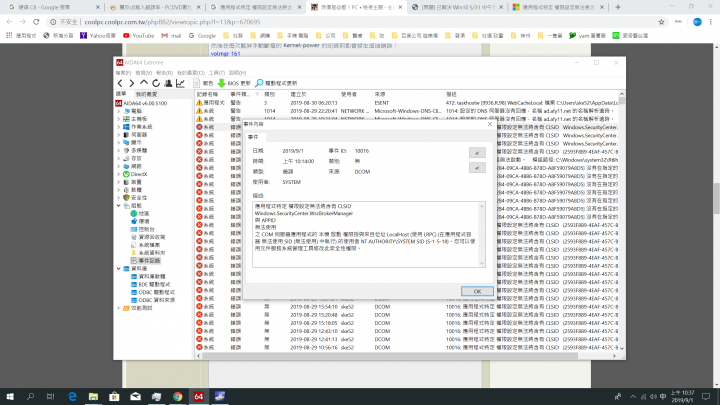Collapse the 資料庫 tree node
Screen dimensions: 720x405
119,269
